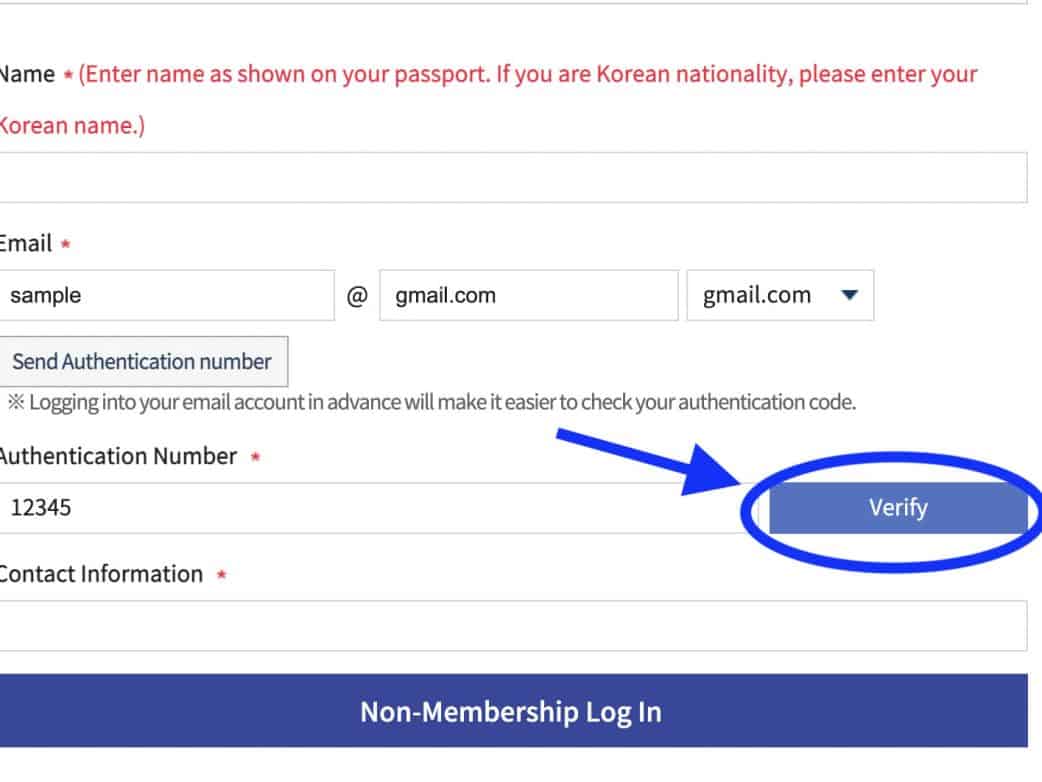Viewport: 1042px width, 782px height.
Task: Click the email domain text field
Action: (528, 295)
